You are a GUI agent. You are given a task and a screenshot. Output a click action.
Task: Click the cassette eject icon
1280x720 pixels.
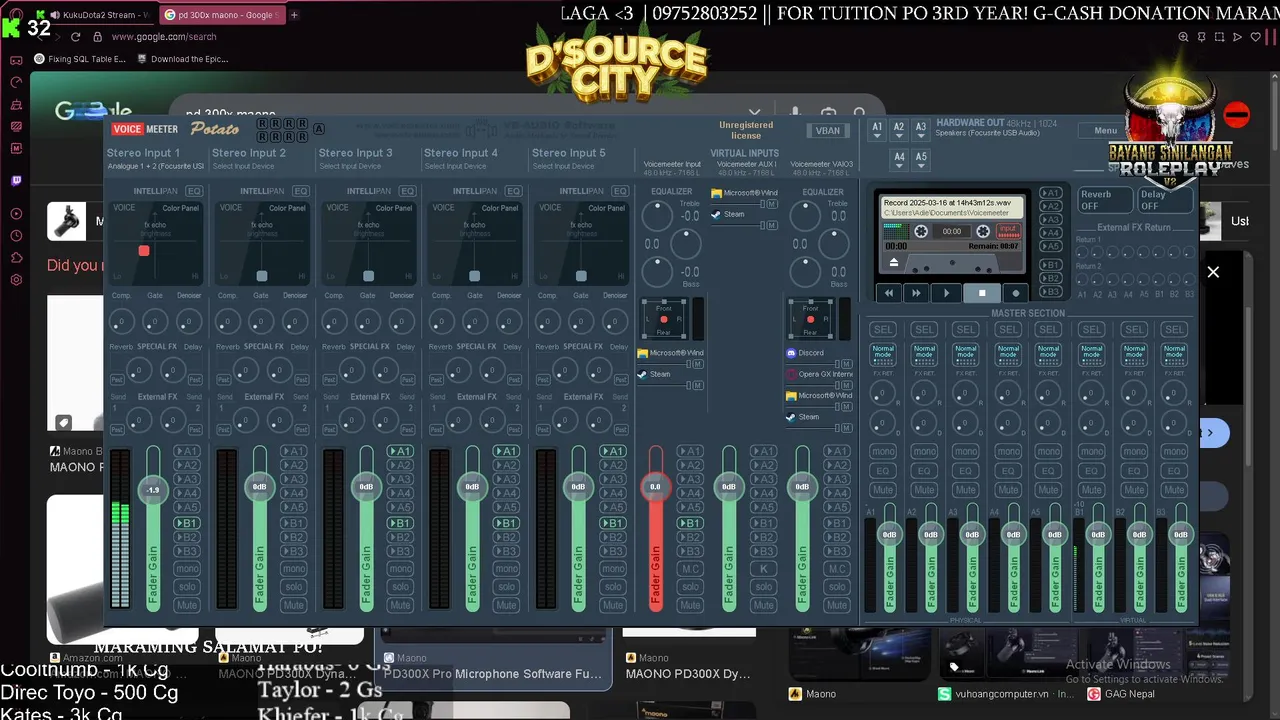[x=894, y=263]
